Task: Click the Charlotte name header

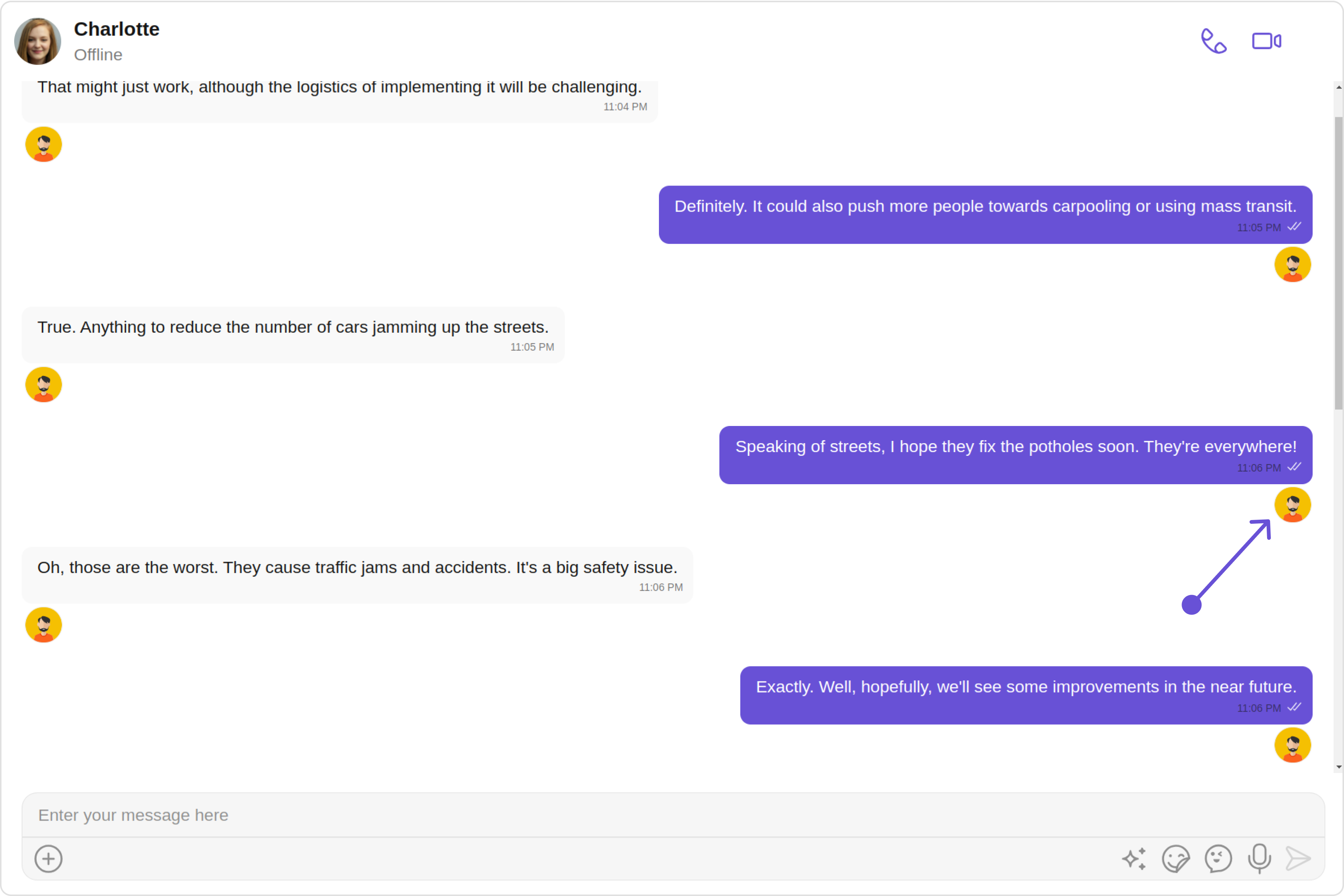Action: pos(116,29)
